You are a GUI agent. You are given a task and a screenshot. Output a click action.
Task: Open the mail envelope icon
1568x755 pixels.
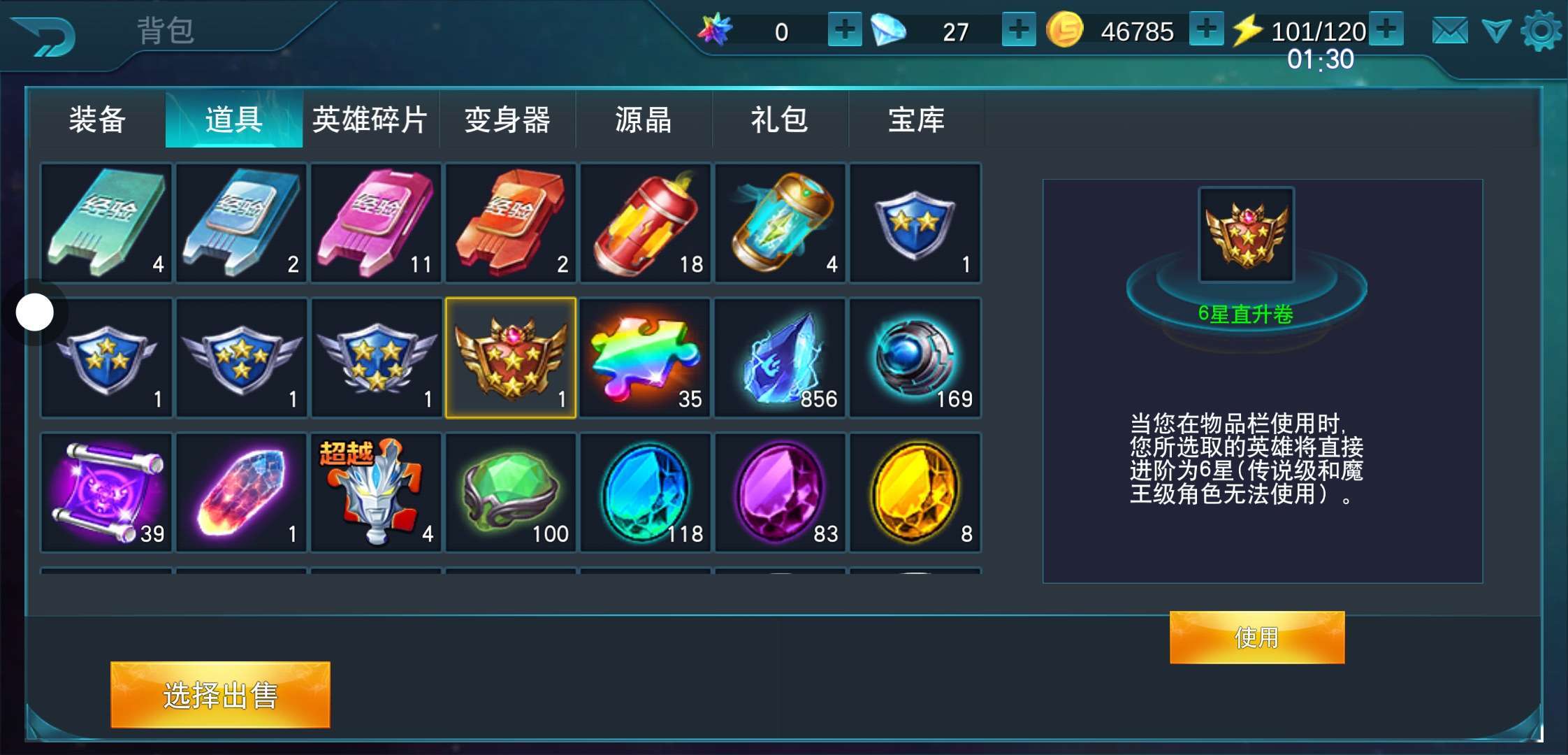(1450, 31)
